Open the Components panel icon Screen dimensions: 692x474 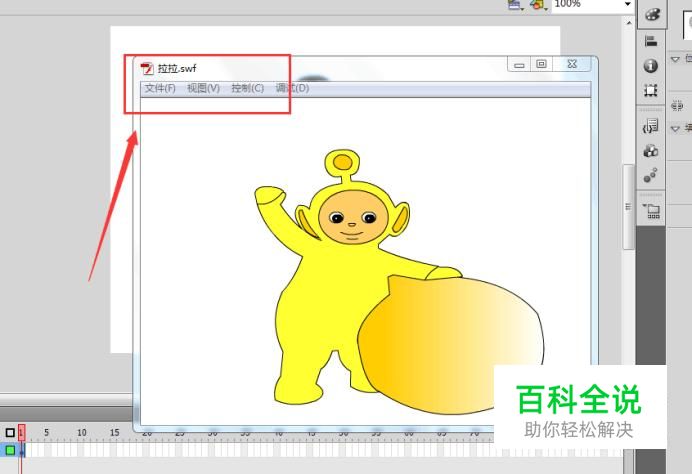(651, 151)
